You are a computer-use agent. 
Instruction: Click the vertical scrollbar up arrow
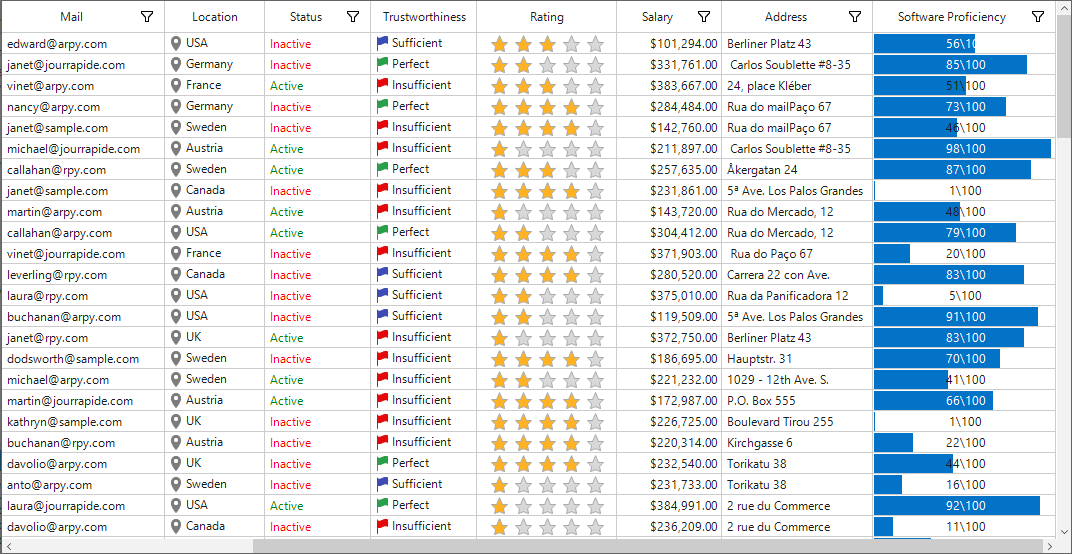[x=1064, y=6]
